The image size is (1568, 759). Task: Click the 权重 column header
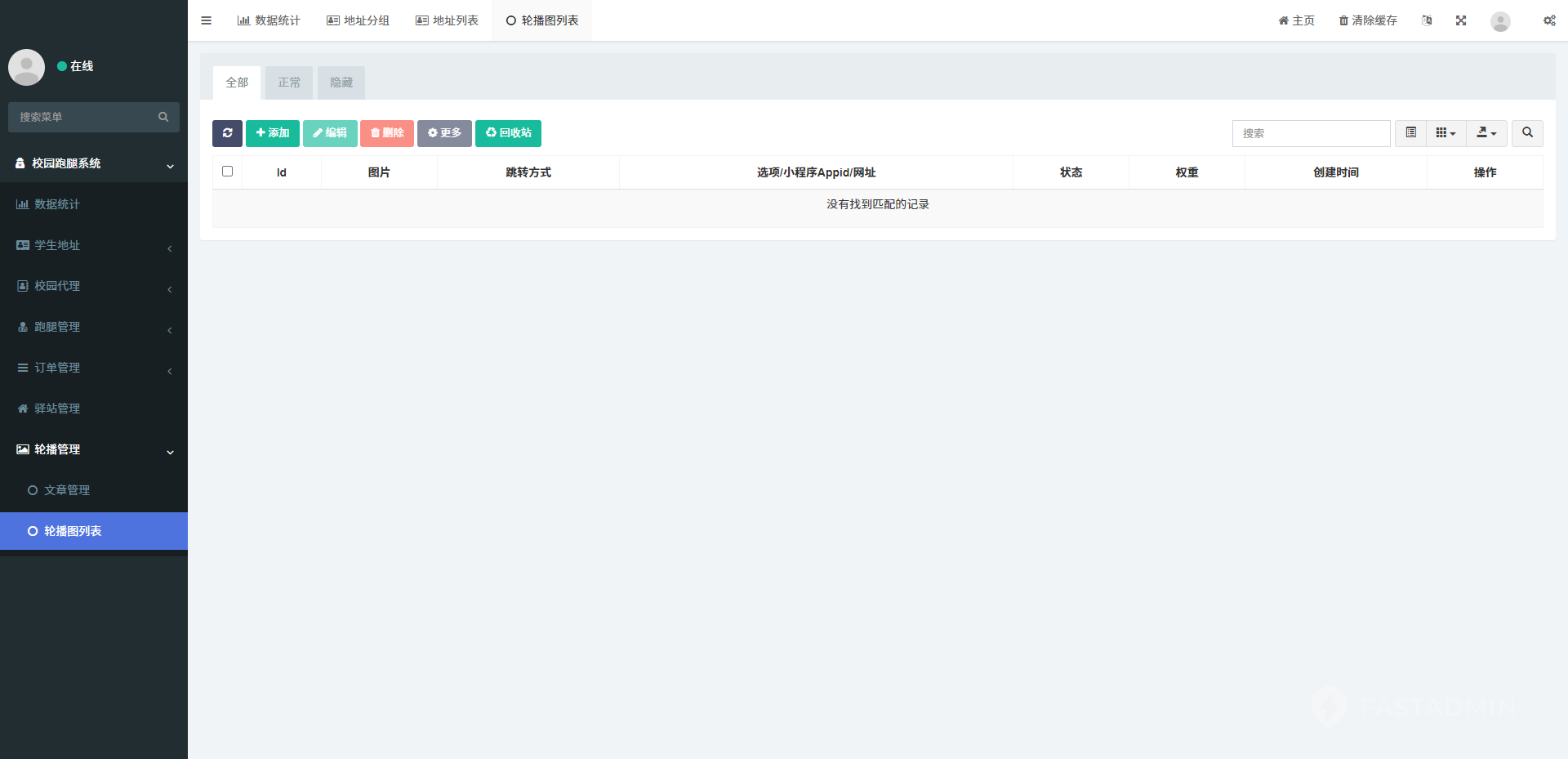[x=1187, y=172]
